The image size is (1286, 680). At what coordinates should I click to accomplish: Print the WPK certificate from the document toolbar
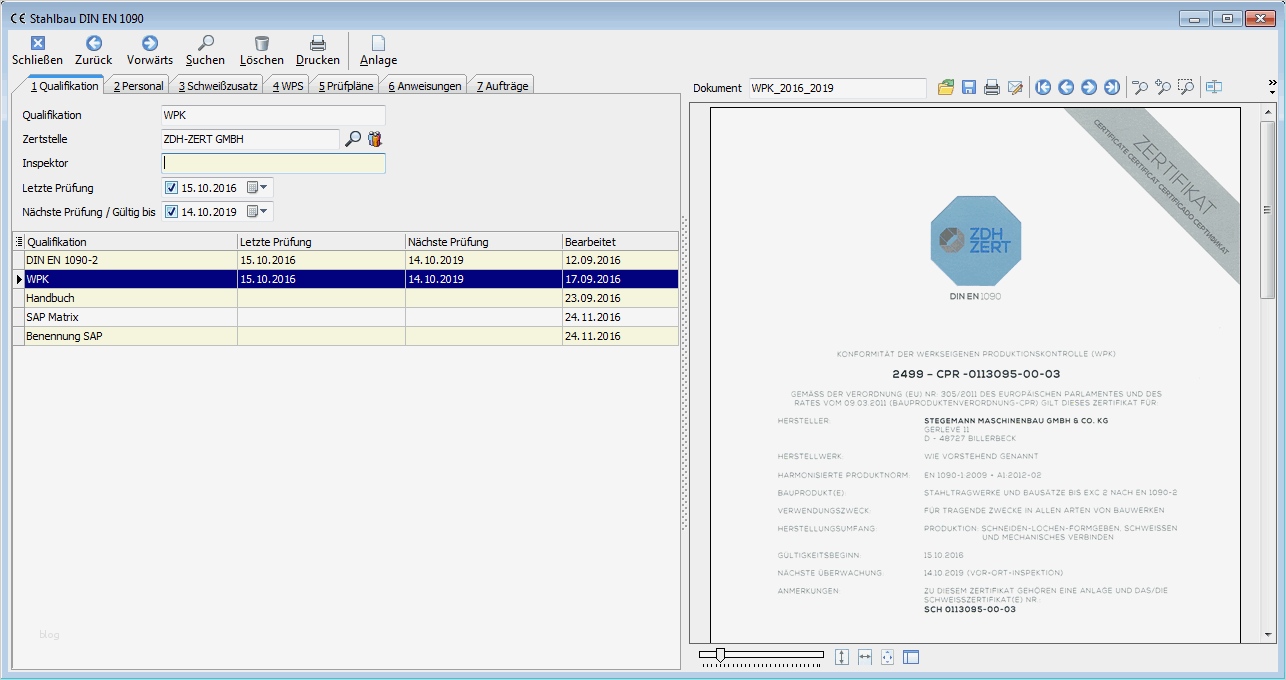click(x=992, y=88)
